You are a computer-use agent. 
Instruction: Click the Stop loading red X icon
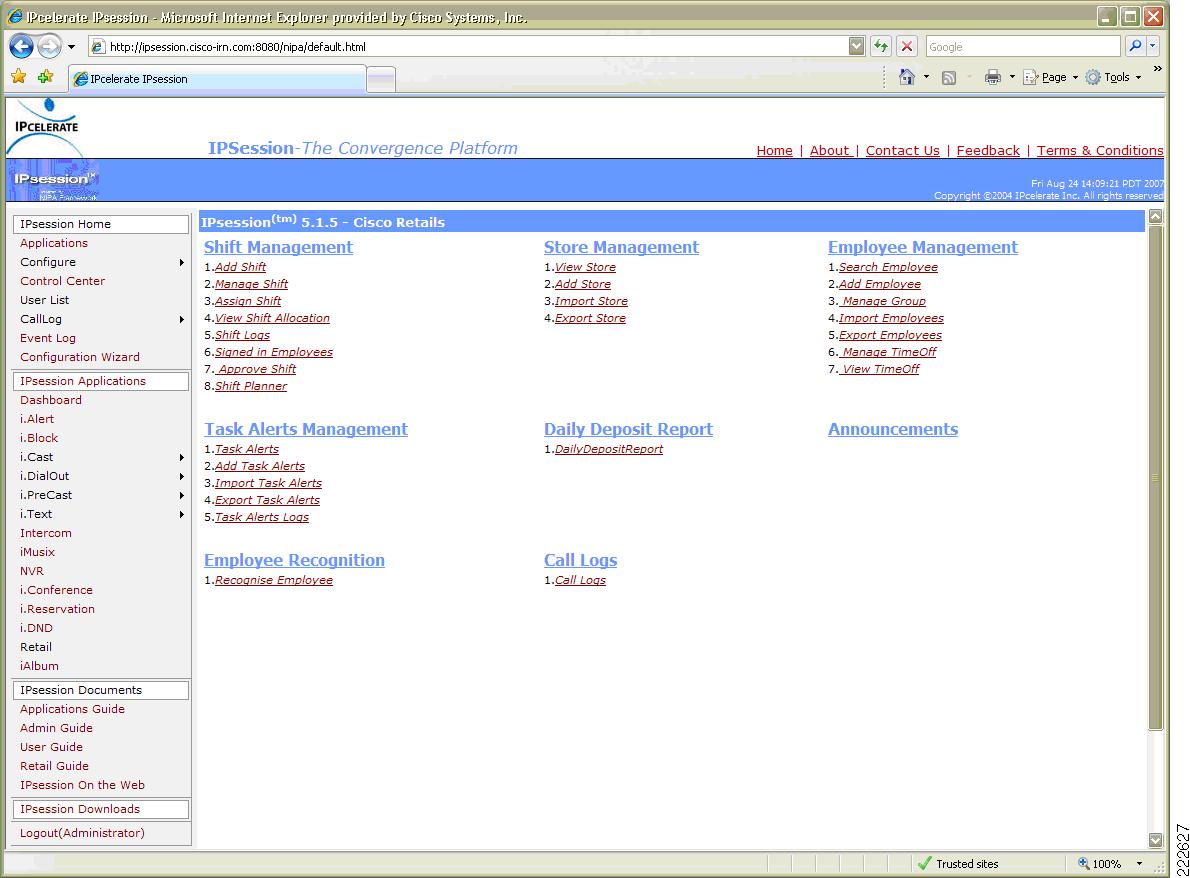click(x=906, y=46)
